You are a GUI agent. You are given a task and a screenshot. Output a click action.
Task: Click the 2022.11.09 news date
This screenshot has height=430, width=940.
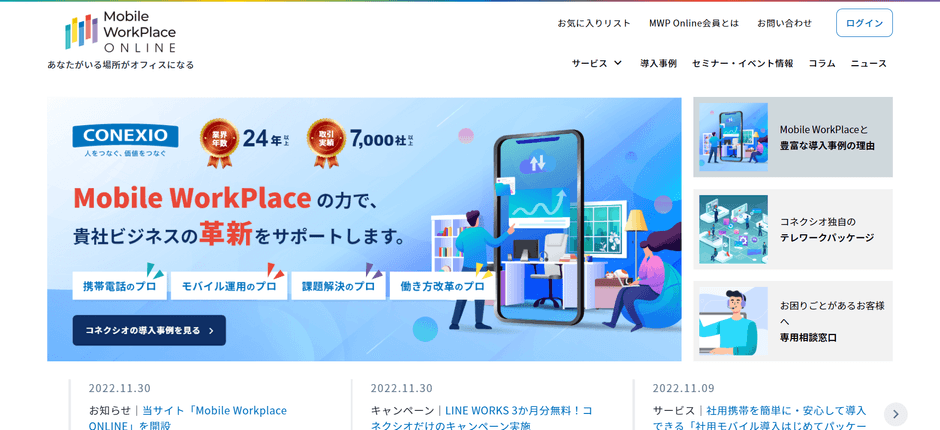[683, 388]
